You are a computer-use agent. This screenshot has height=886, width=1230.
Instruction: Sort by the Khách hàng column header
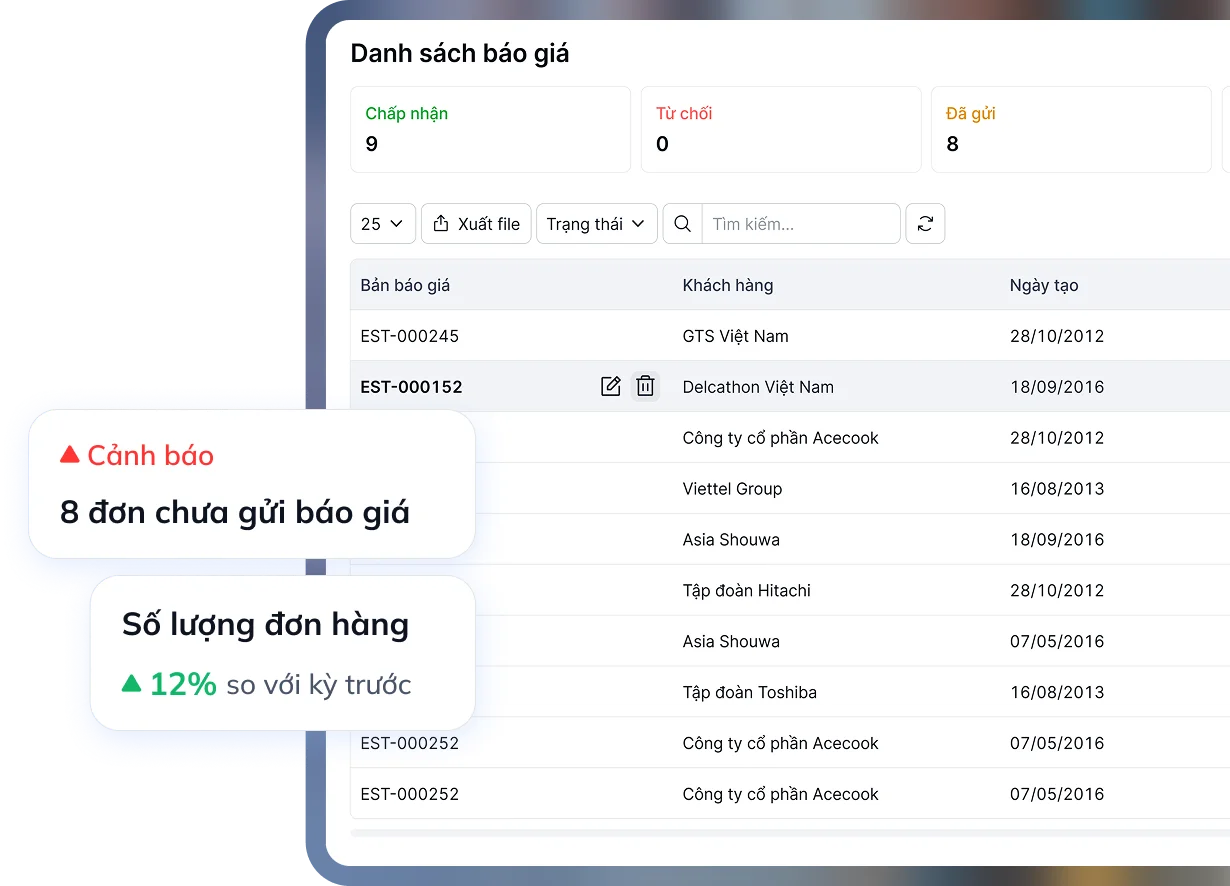pos(728,285)
